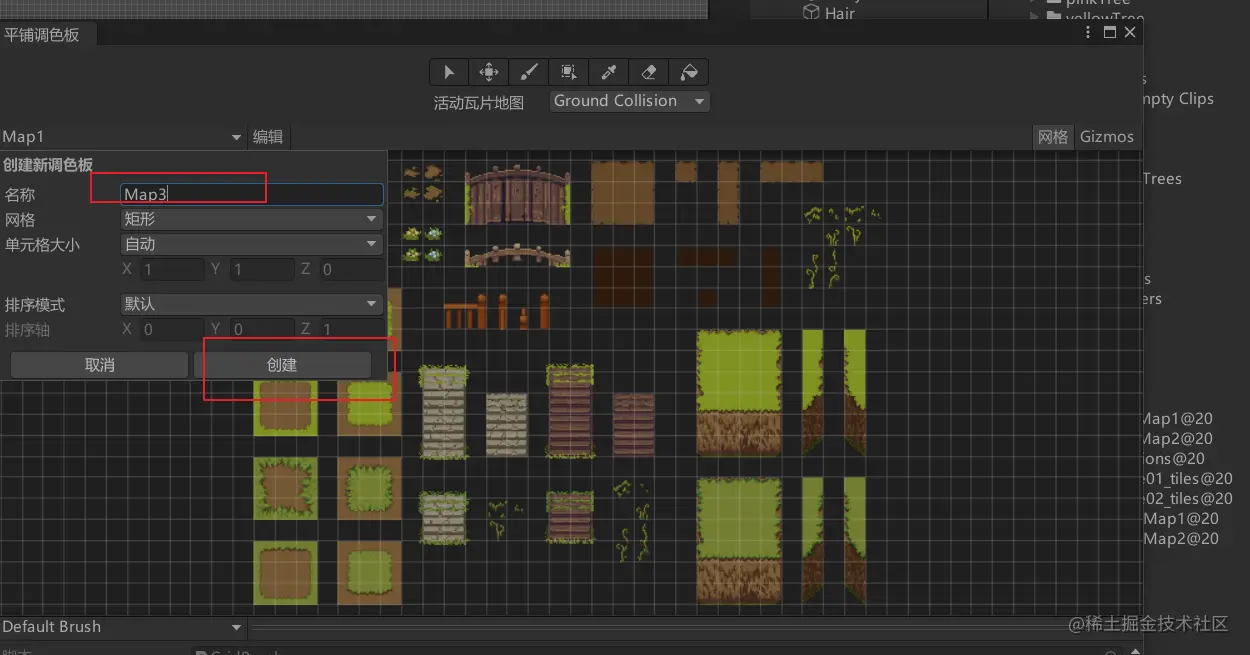
Task: Toggle the 网格 grid display
Action: [x=1053, y=137]
